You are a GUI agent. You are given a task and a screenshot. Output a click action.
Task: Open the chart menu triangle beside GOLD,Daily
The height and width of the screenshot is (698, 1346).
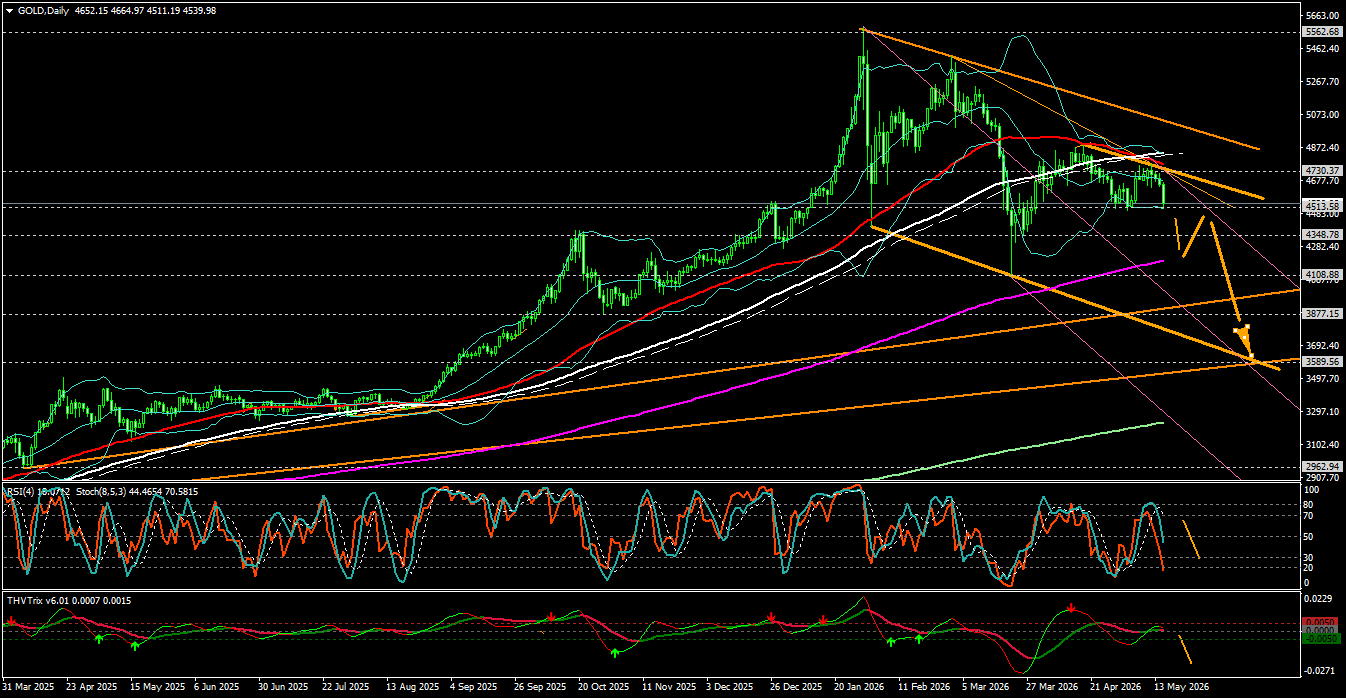(9, 10)
